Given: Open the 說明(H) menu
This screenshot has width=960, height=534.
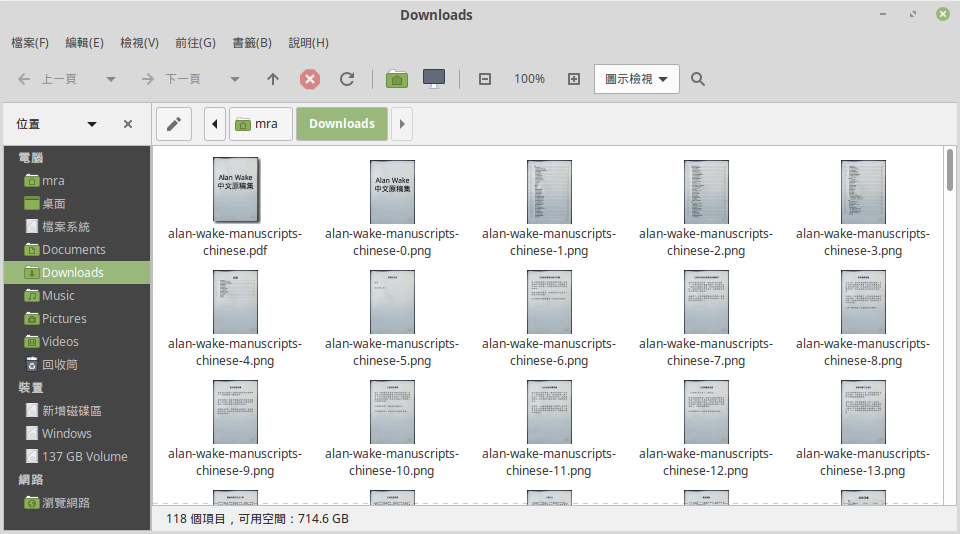Looking at the screenshot, I should 309,43.
